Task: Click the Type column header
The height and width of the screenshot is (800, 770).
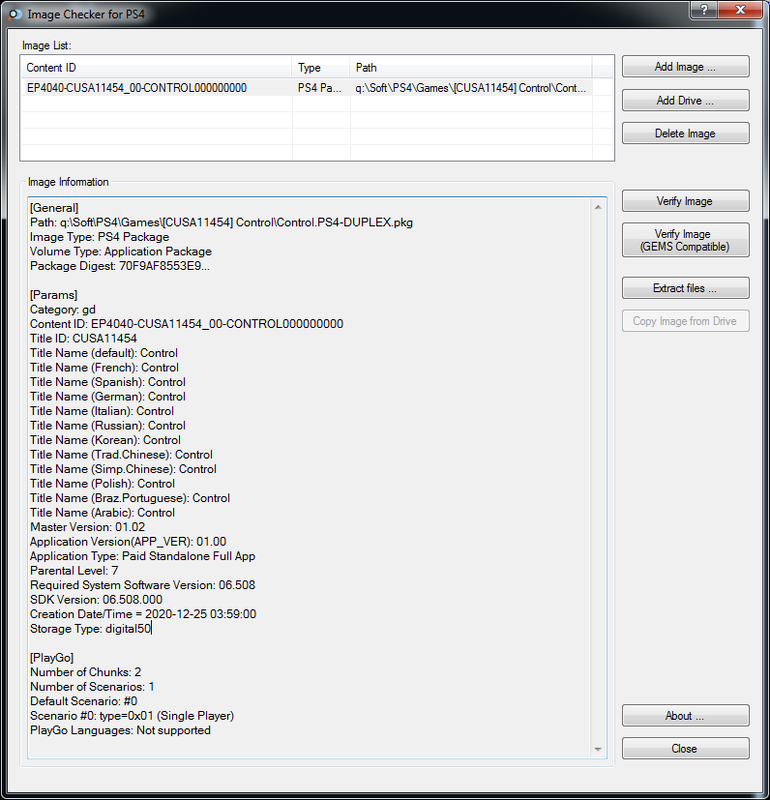Action: [321, 67]
